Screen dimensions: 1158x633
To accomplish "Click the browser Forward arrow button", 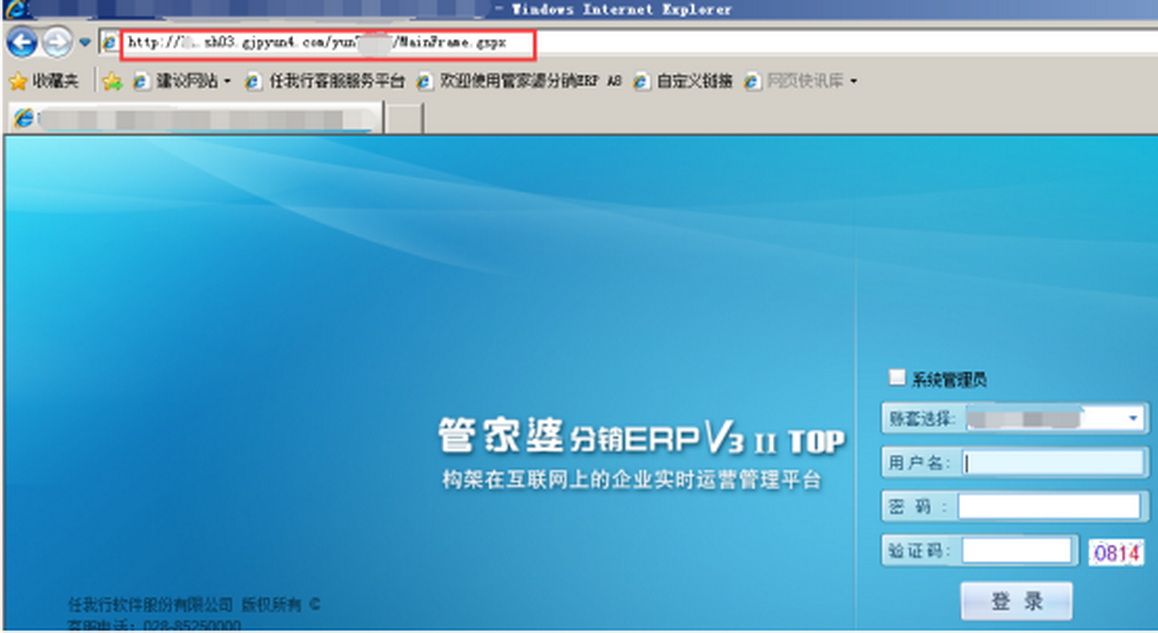I will click(x=56, y=42).
